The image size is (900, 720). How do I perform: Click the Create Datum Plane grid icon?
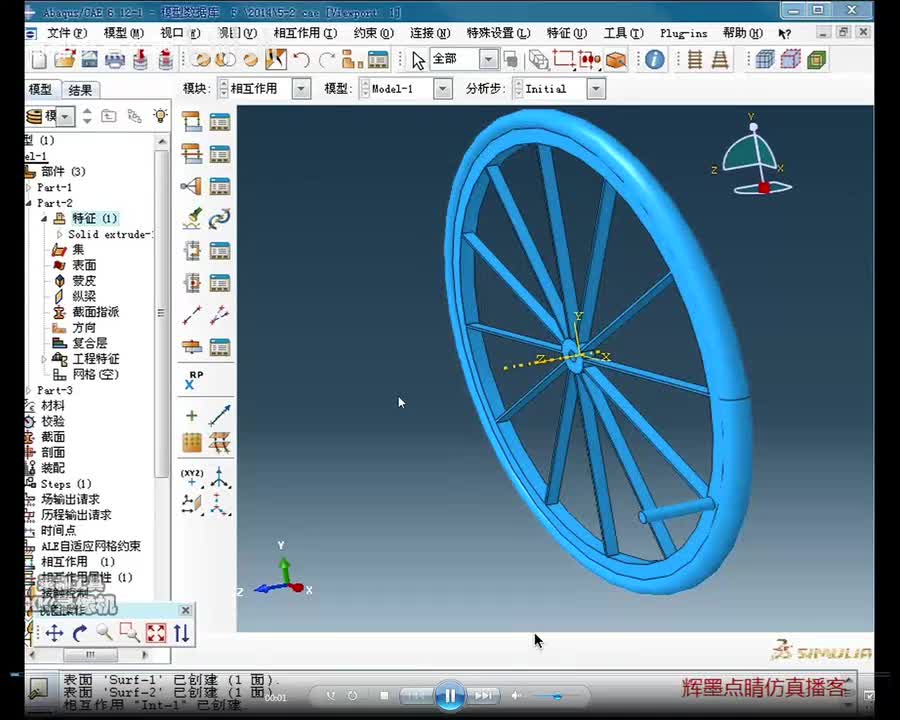click(192, 443)
